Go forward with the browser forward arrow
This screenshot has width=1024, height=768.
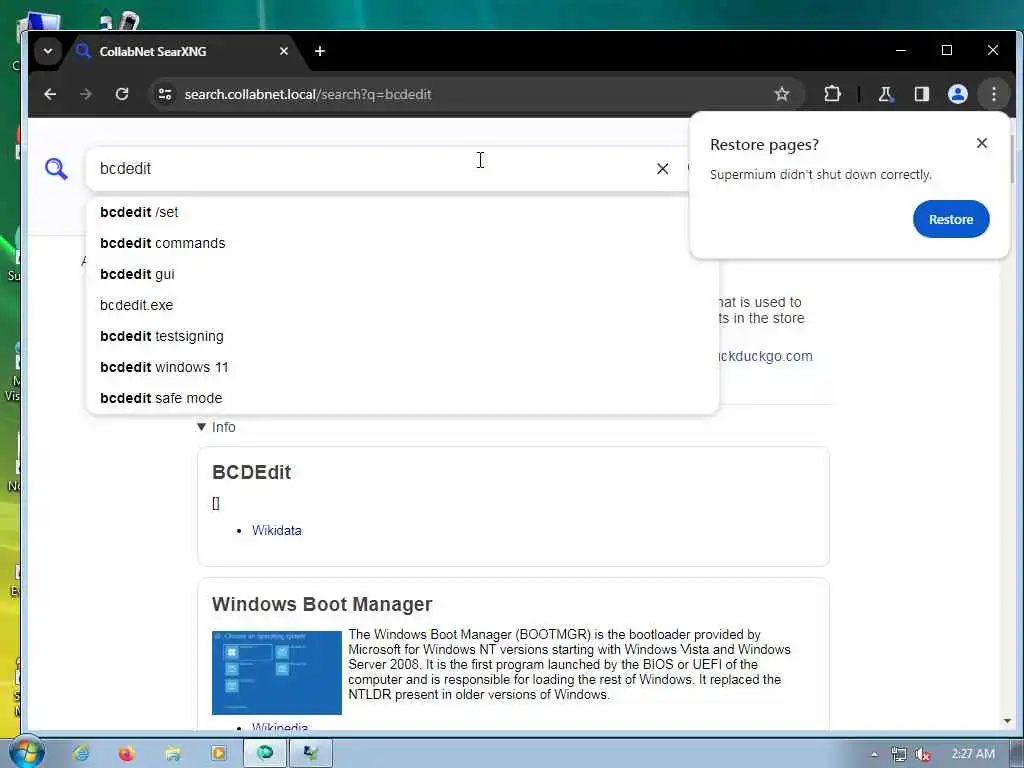[x=86, y=94]
